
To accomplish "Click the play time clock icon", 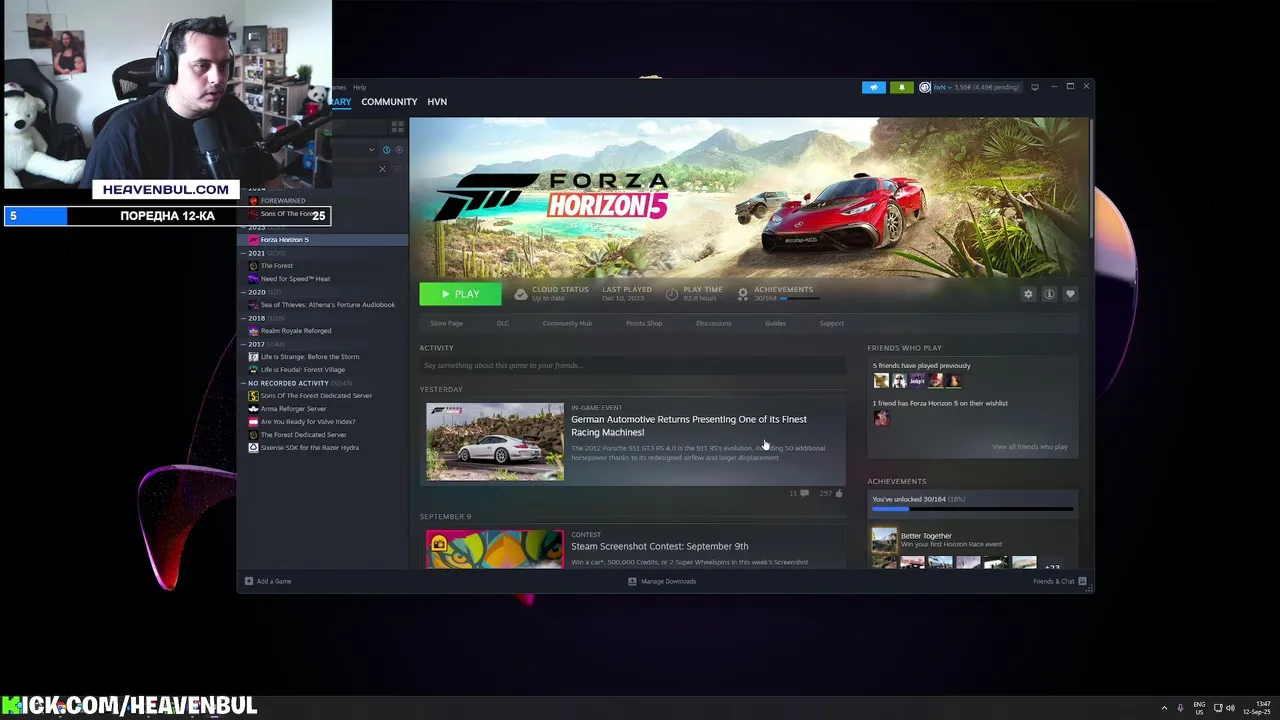I will tap(672, 294).
